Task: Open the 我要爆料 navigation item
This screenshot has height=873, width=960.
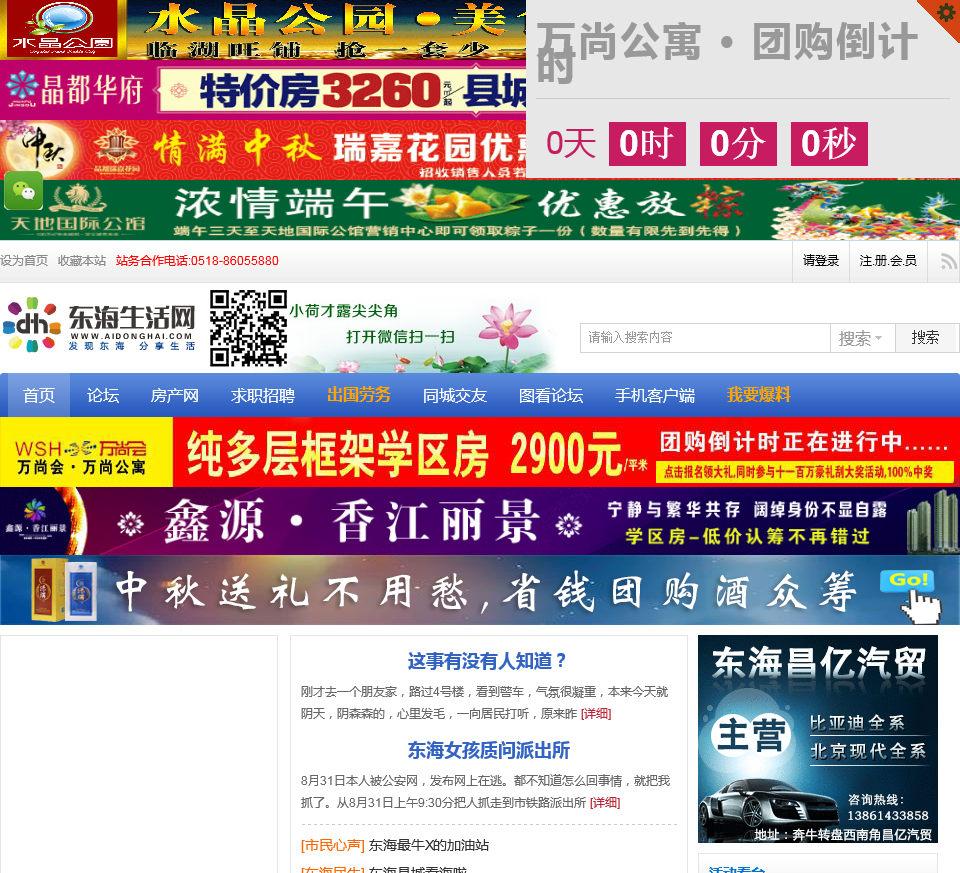Action: 759,395
